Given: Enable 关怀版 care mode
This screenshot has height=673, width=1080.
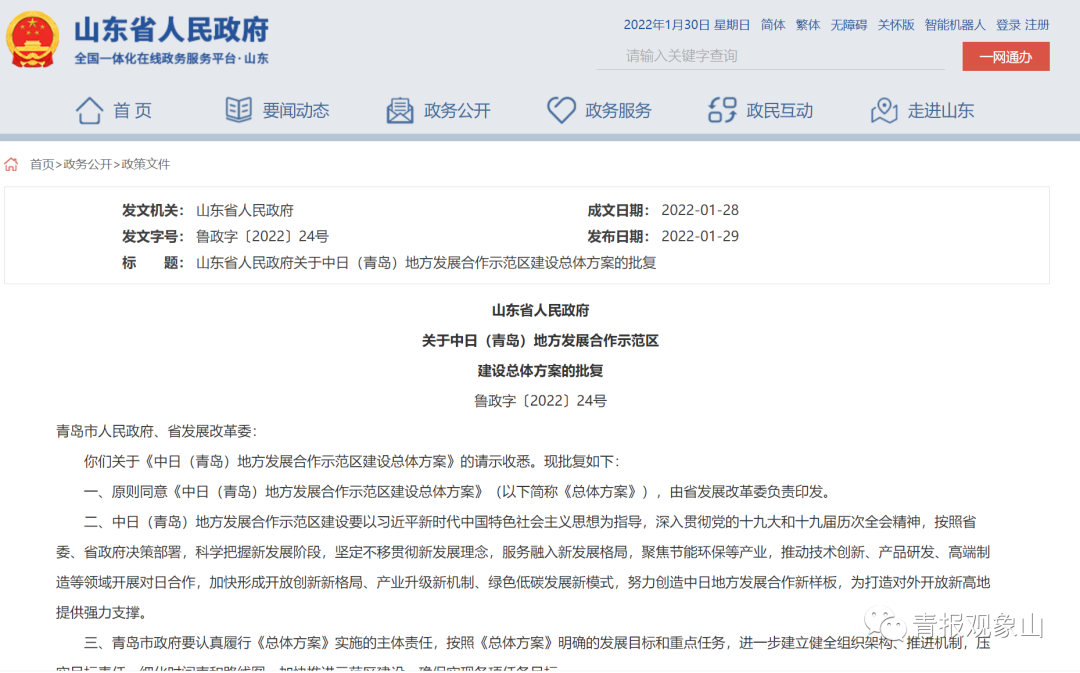Looking at the screenshot, I should tap(896, 25).
